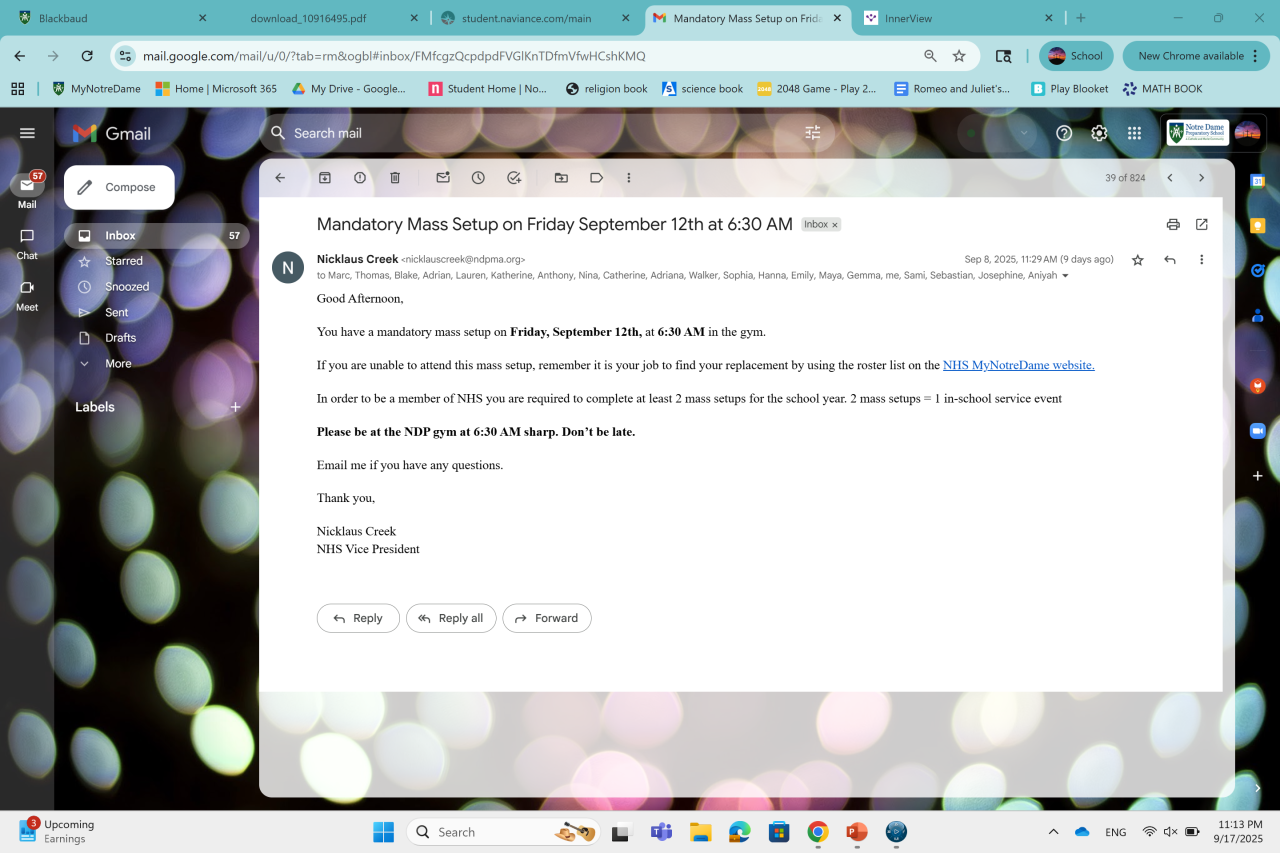Open Gmail Support help icon

pyautogui.click(x=1064, y=133)
